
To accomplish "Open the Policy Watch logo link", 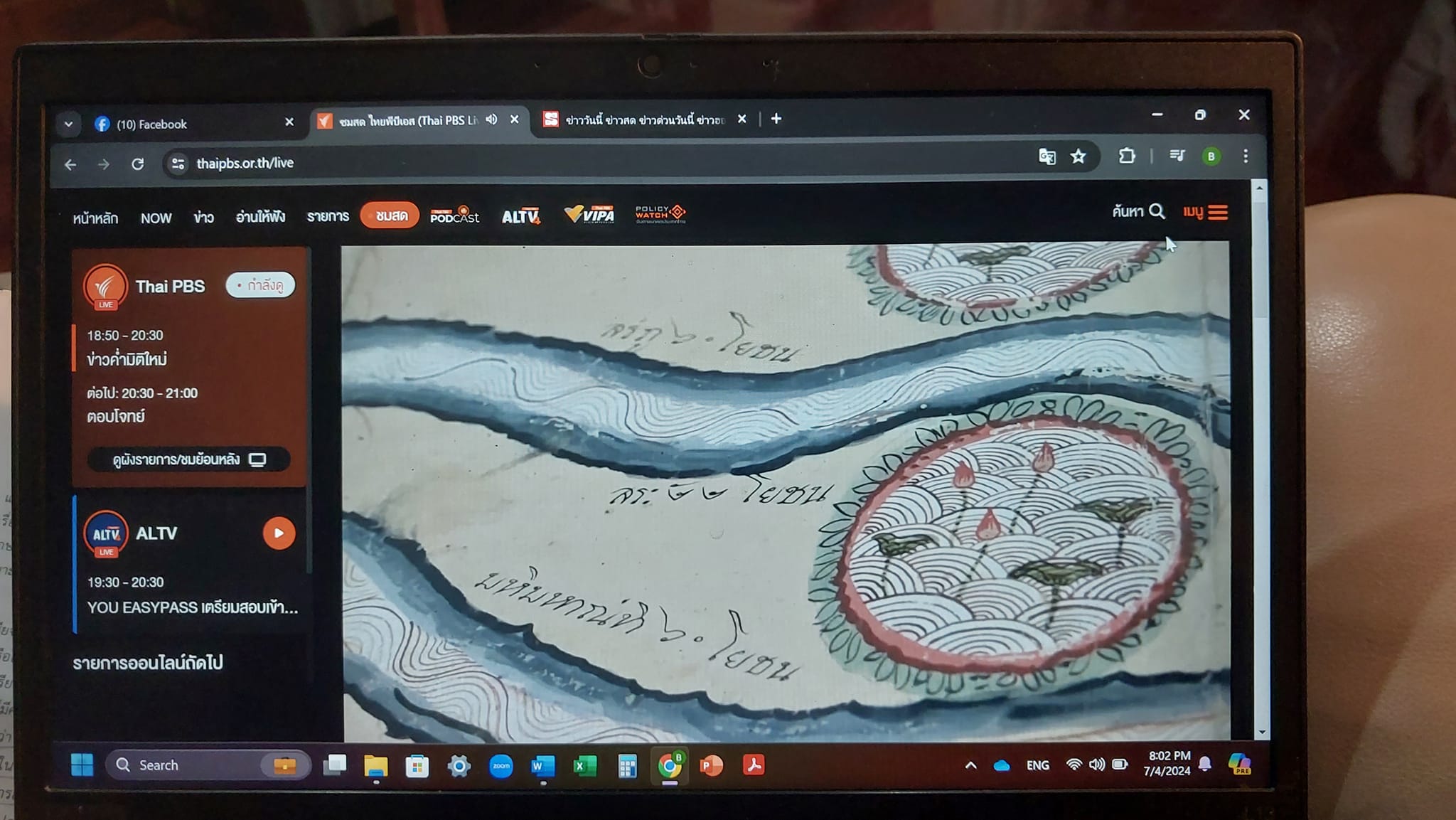I will (660, 214).
